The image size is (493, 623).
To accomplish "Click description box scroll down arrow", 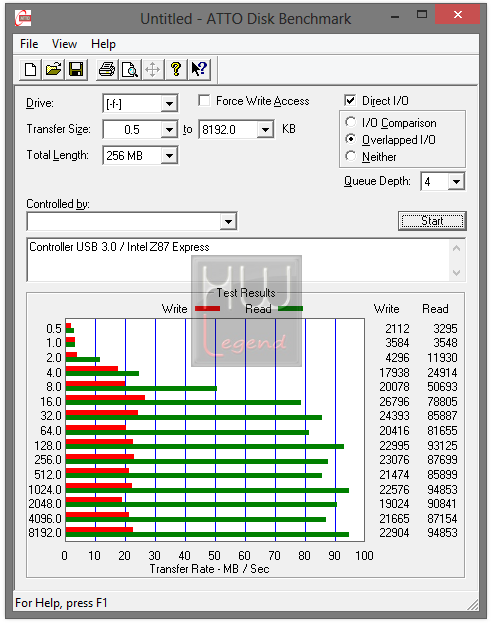I will click(456, 273).
